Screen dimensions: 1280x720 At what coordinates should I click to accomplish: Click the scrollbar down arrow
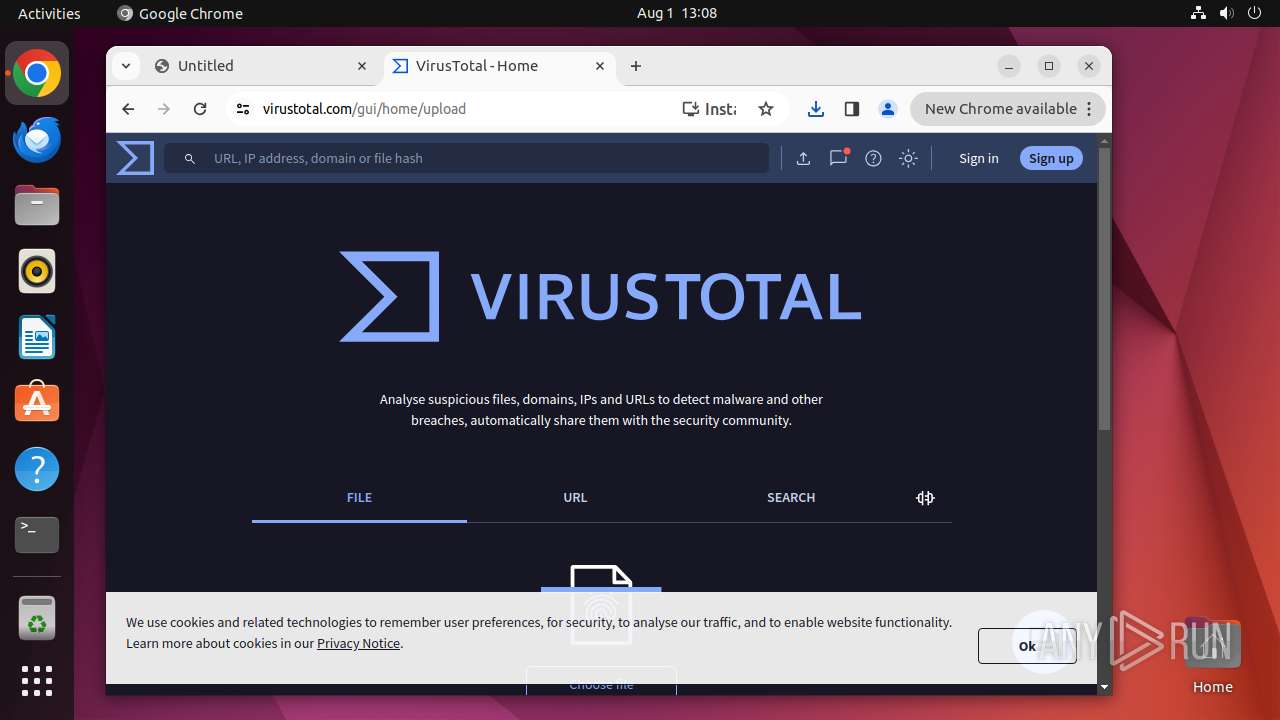[x=1104, y=687]
